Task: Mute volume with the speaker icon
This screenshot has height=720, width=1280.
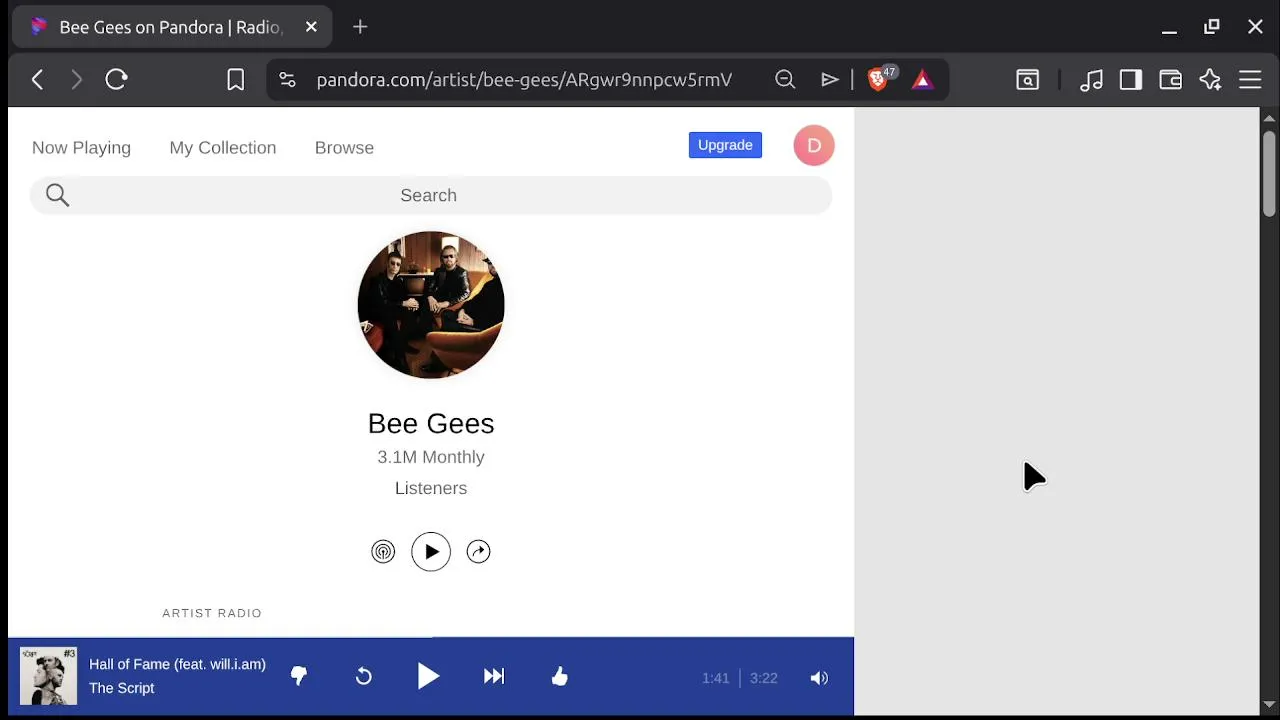Action: pyautogui.click(x=819, y=678)
